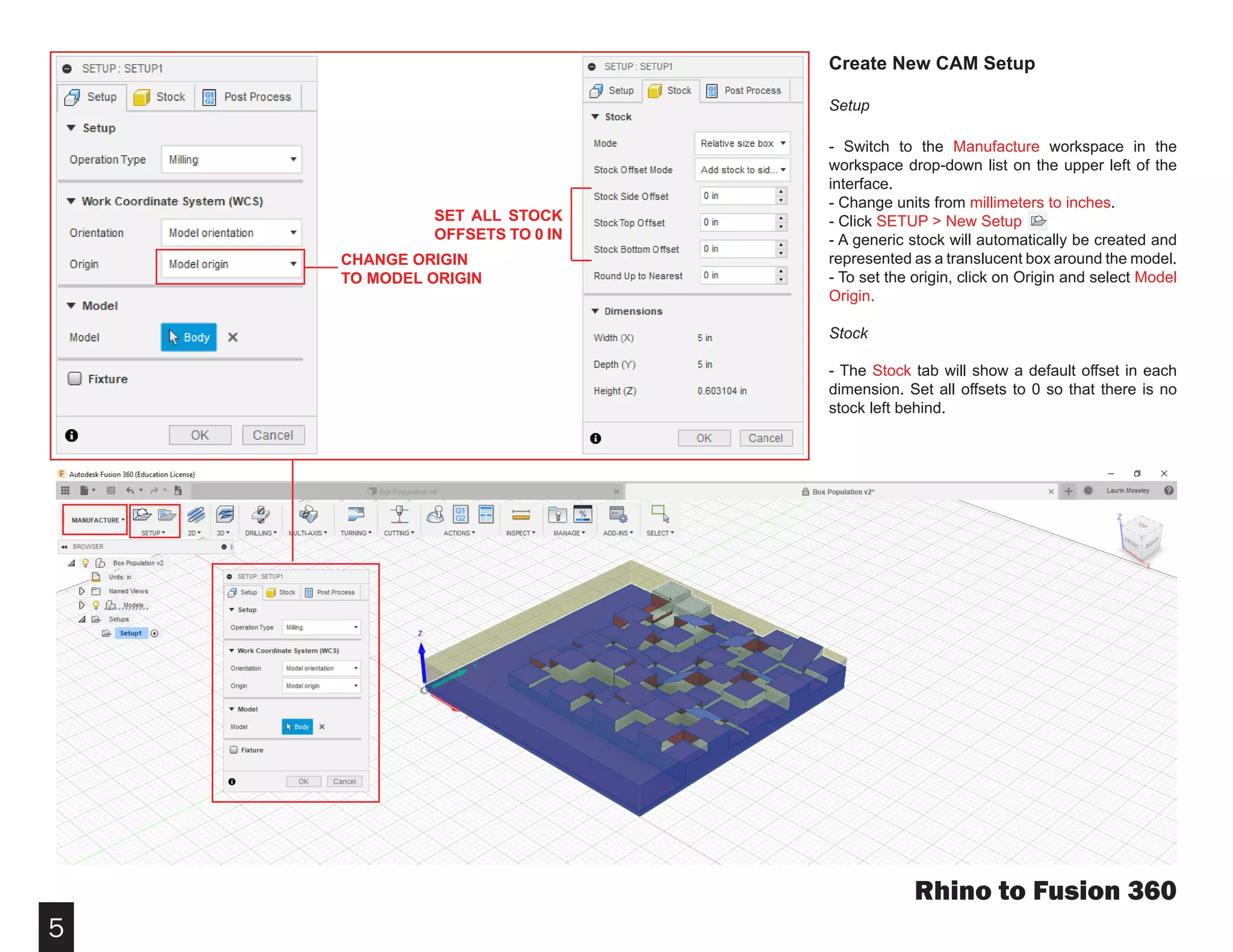Open the Mode Relative size box dropdown
Image resolution: width=1233 pixels, height=952 pixels.
(x=742, y=143)
